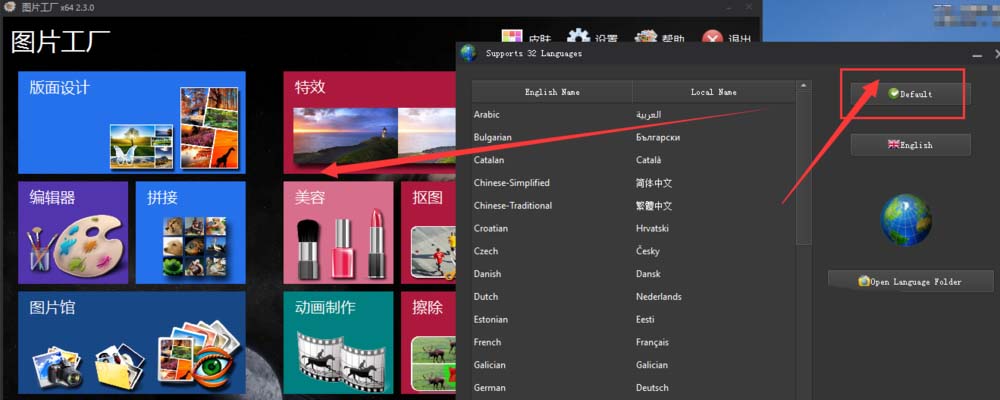
Task: Select the German language row
Action: (634, 388)
